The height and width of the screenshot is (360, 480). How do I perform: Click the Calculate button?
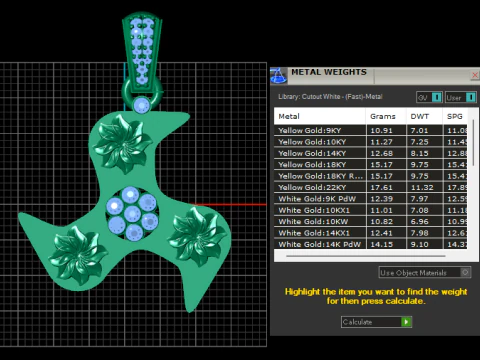point(376,322)
